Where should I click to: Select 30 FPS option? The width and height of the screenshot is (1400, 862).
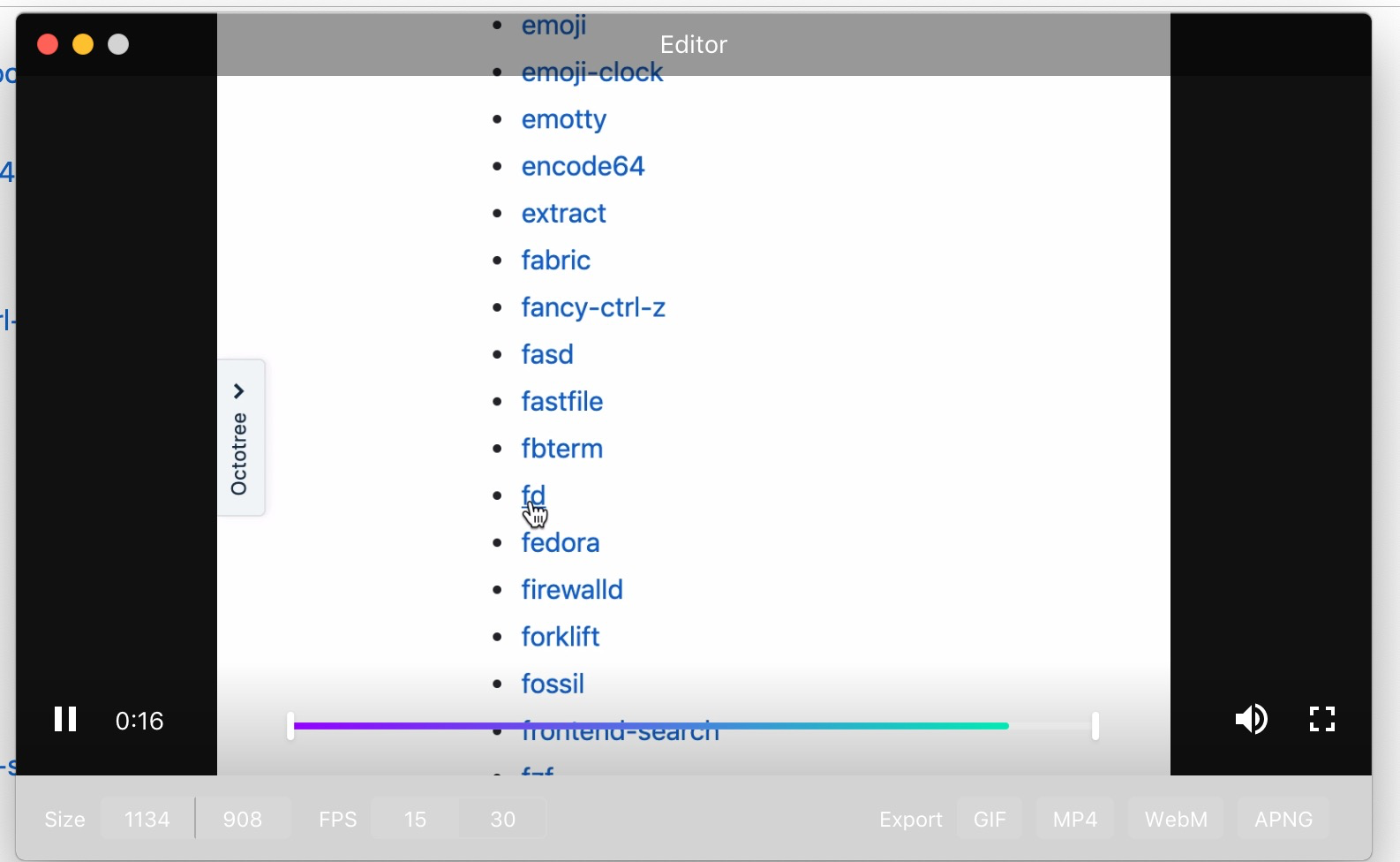(502, 819)
